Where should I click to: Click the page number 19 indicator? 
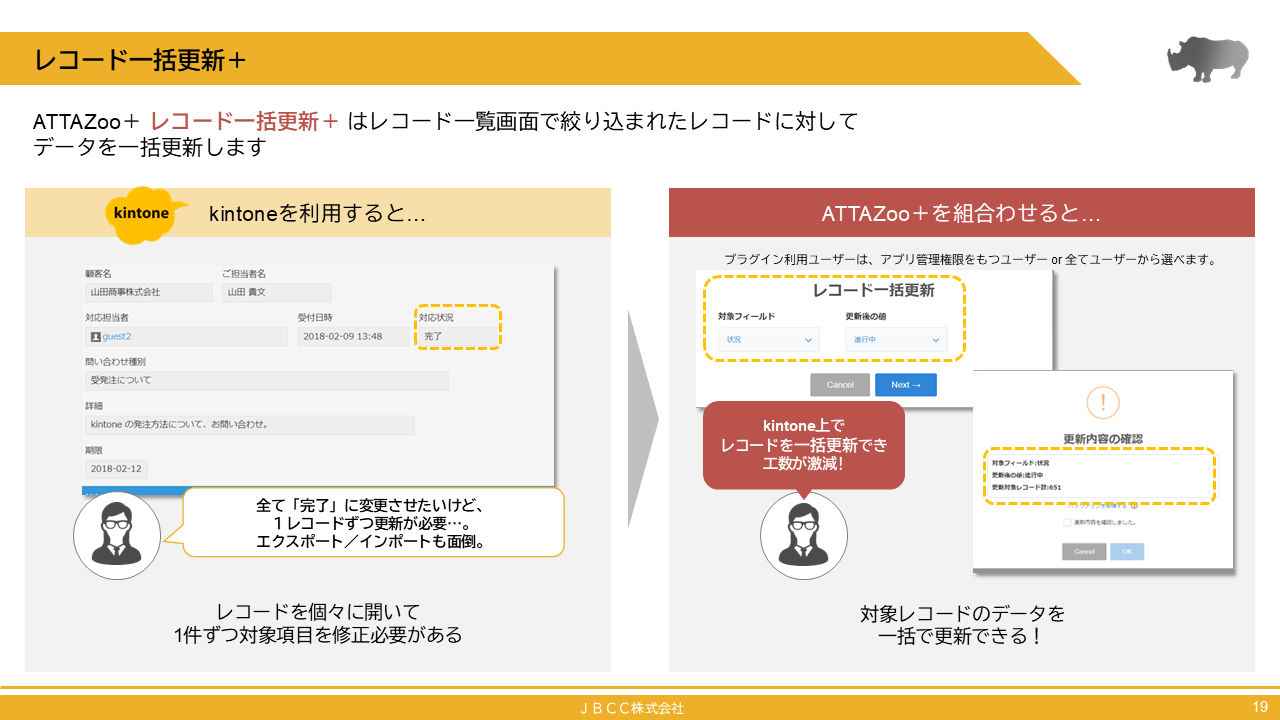click(1260, 707)
